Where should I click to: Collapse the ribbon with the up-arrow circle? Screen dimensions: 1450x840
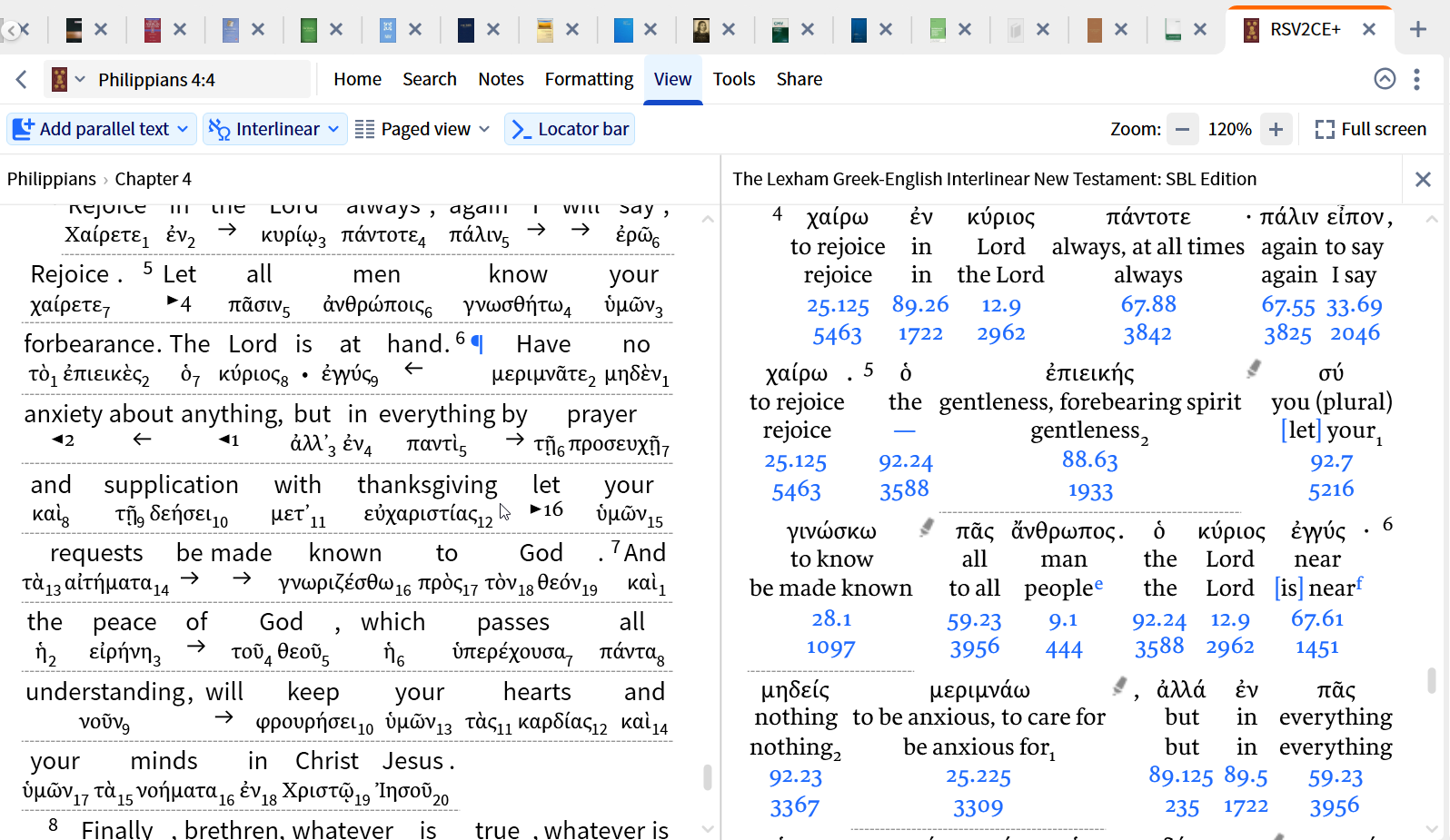click(1385, 80)
